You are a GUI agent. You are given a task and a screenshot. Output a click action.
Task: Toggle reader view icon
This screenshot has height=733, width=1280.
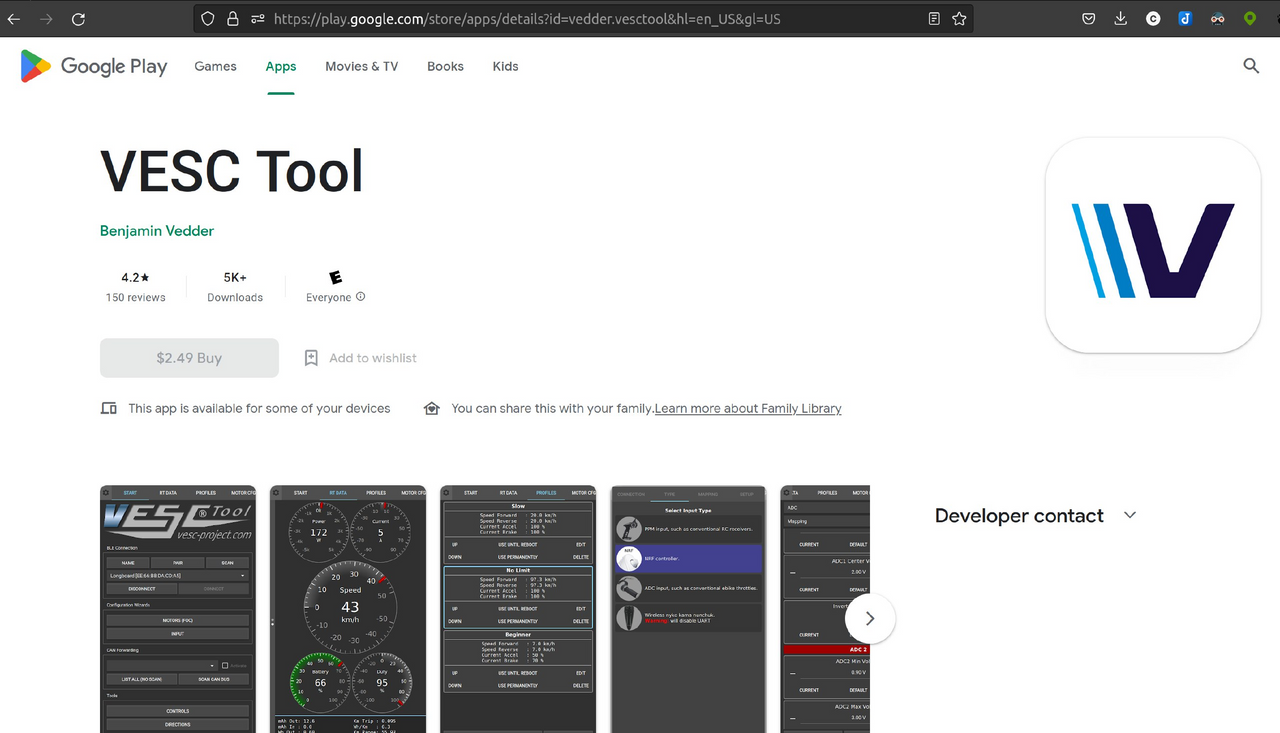point(934,19)
